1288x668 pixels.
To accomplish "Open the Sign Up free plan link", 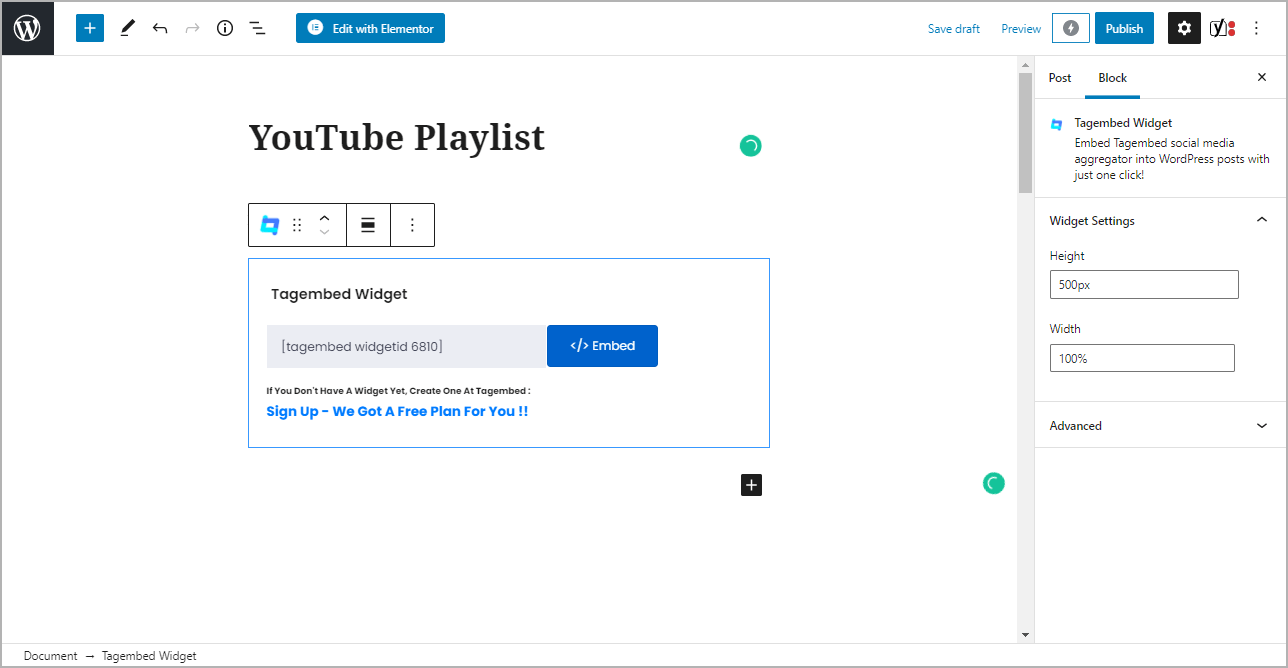I will (397, 411).
